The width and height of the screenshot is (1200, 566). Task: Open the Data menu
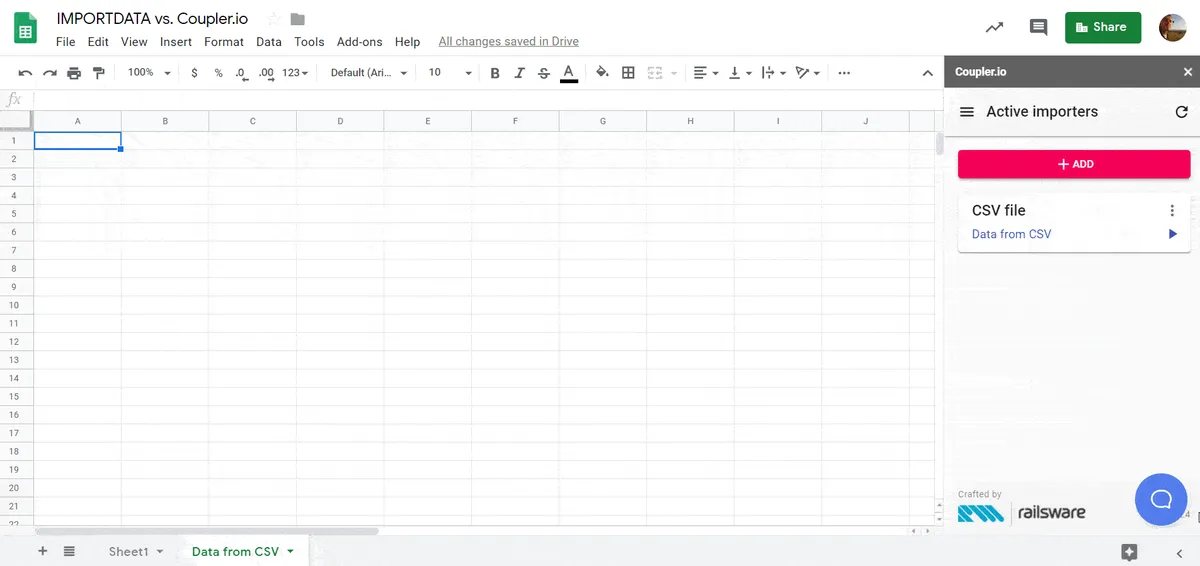click(x=269, y=42)
